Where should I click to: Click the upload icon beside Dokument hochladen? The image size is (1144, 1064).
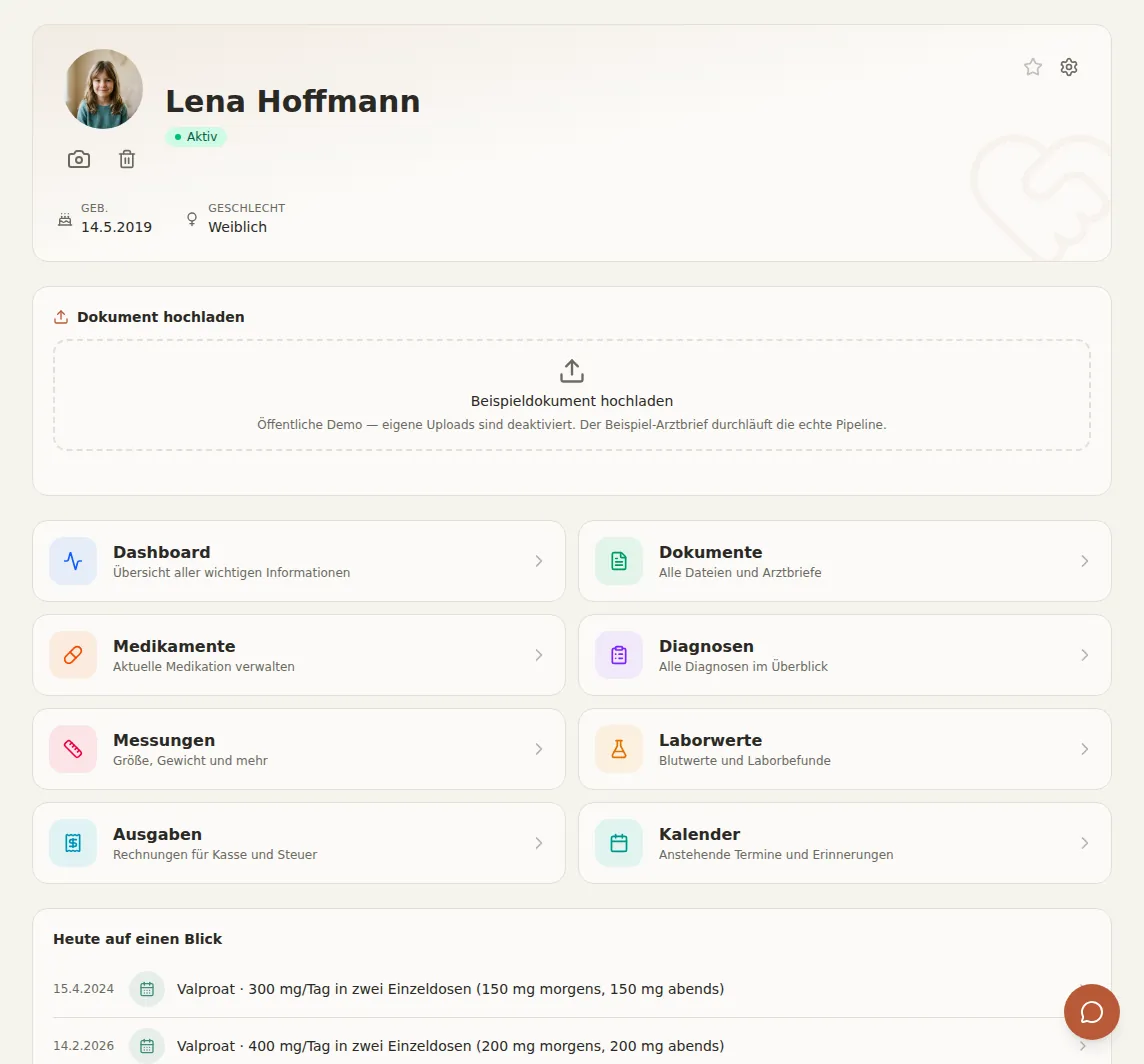point(61,317)
